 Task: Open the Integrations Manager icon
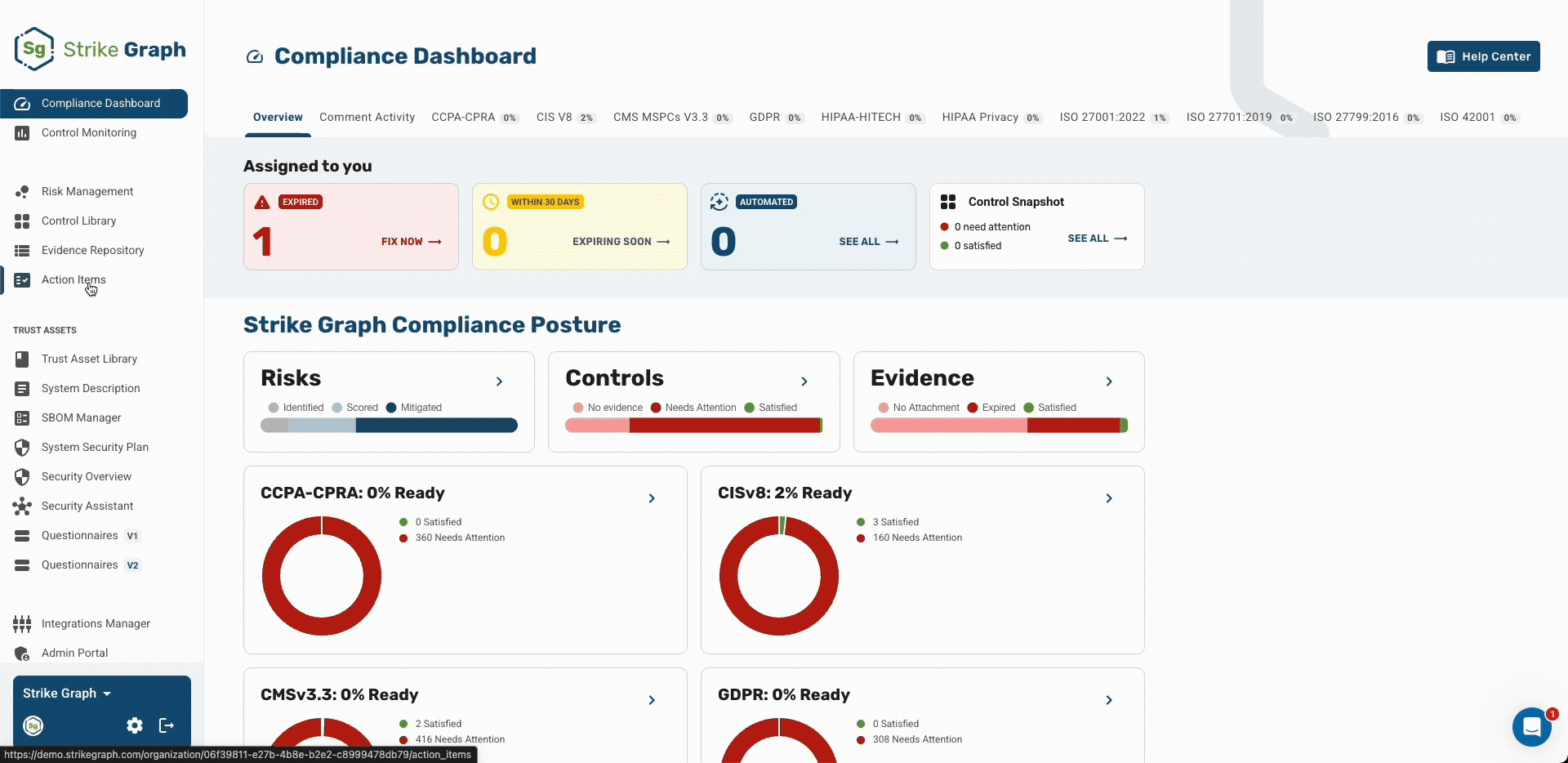(x=22, y=623)
